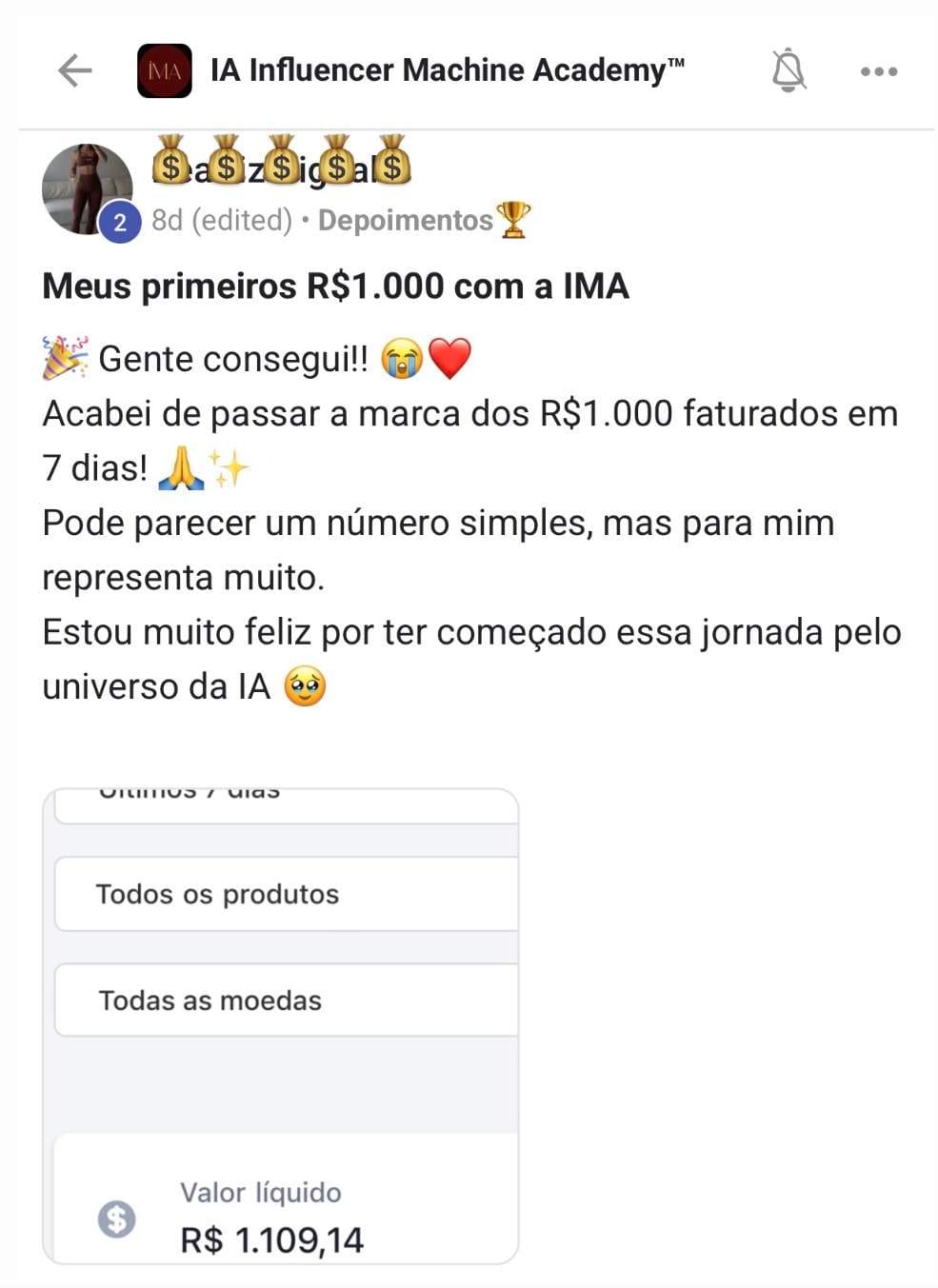The width and height of the screenshot is (938, 1288).
Task: View the post author's profile picture
Action: click(88, 188)
